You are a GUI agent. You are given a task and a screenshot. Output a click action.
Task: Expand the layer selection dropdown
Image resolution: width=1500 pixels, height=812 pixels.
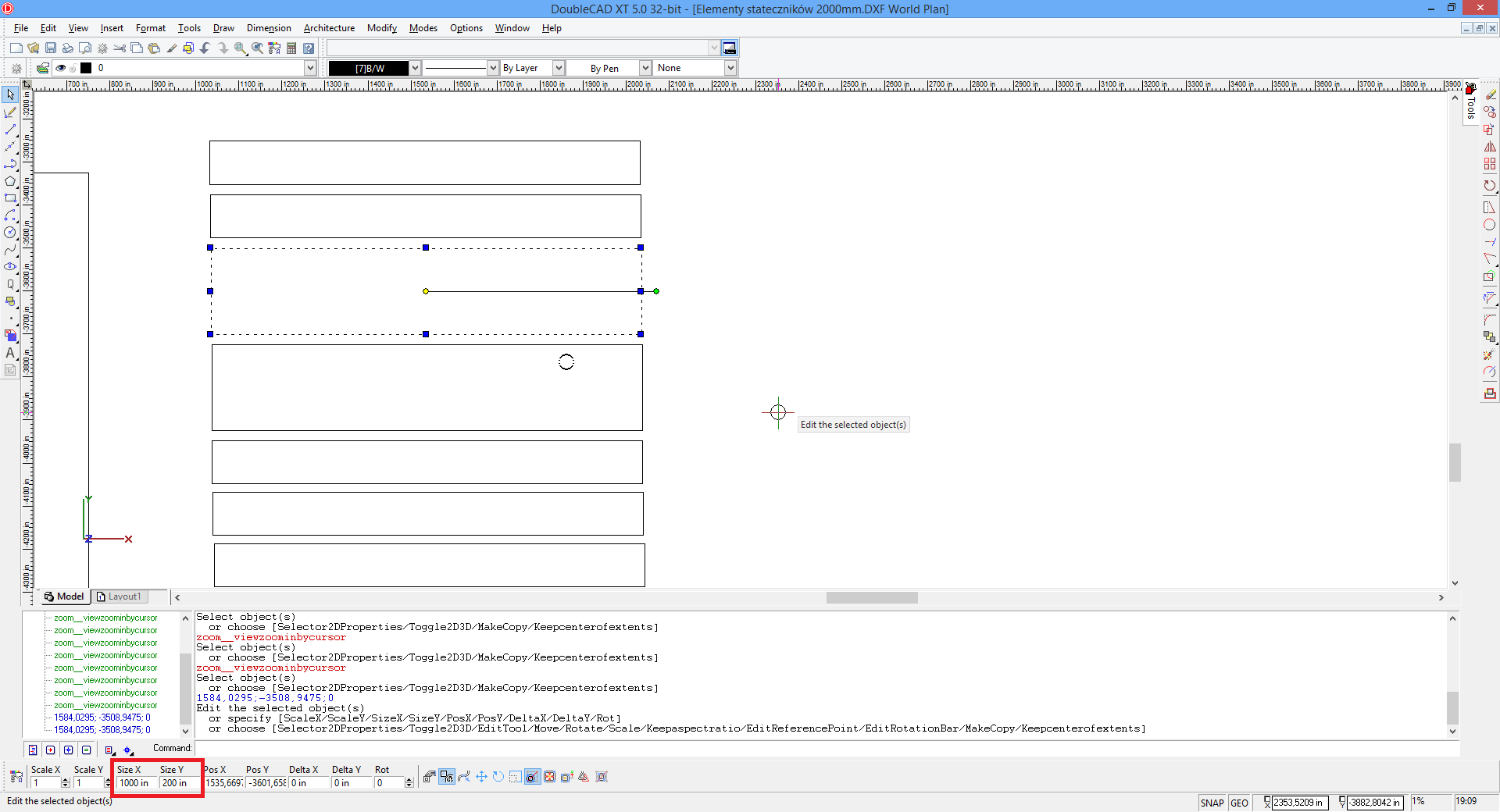310,68
